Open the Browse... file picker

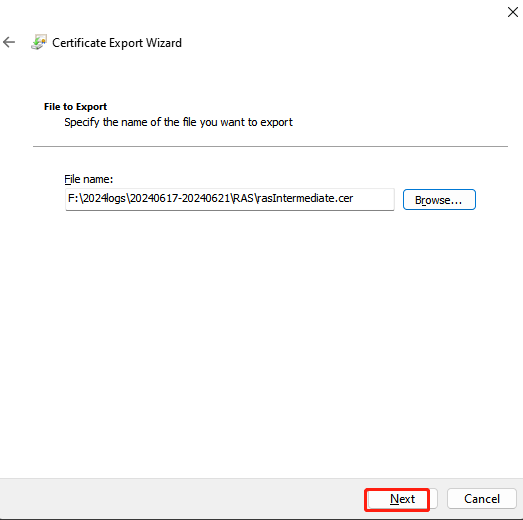click(439, 199)
